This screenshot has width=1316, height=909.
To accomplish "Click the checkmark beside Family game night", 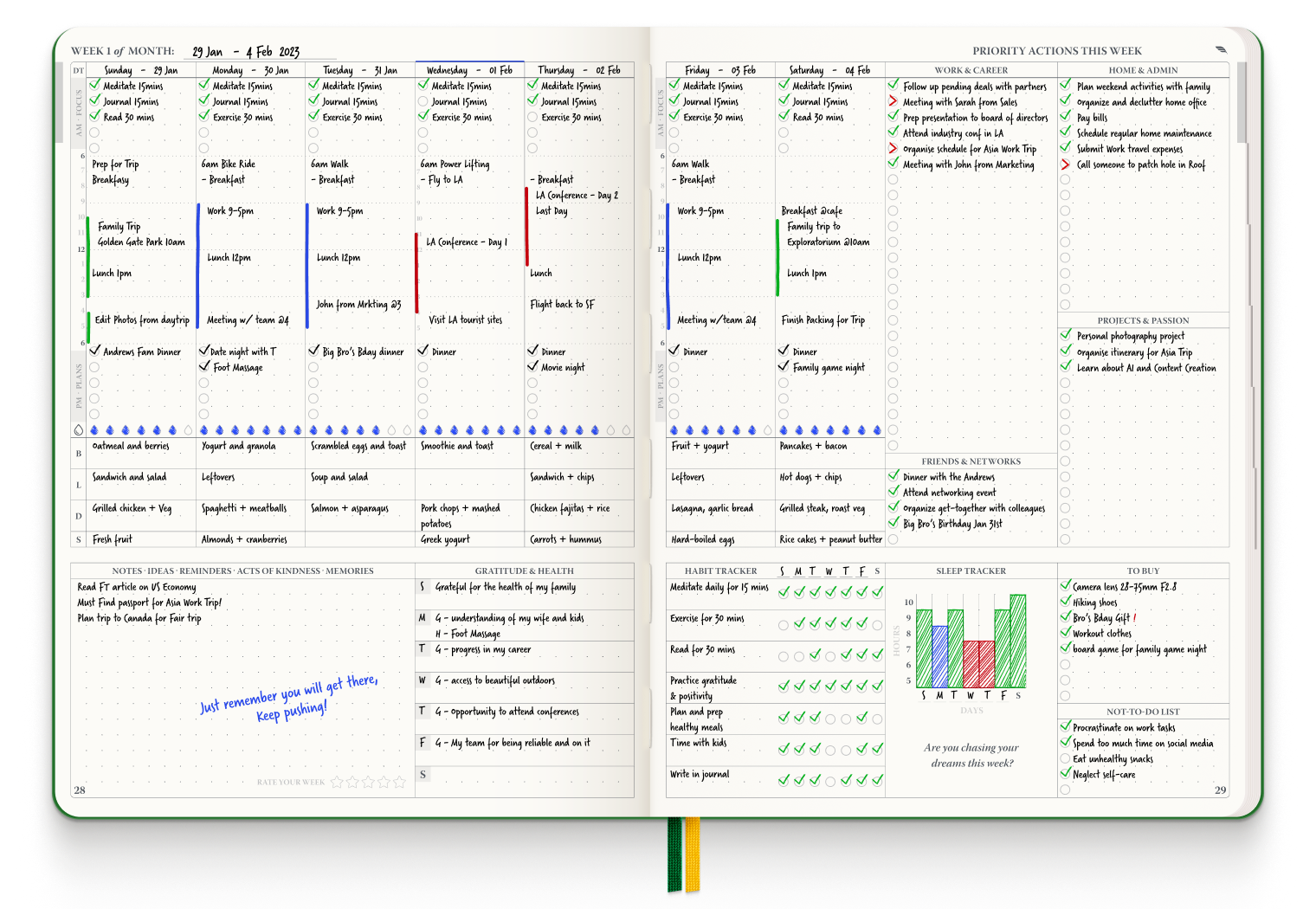I will [784, 366].
